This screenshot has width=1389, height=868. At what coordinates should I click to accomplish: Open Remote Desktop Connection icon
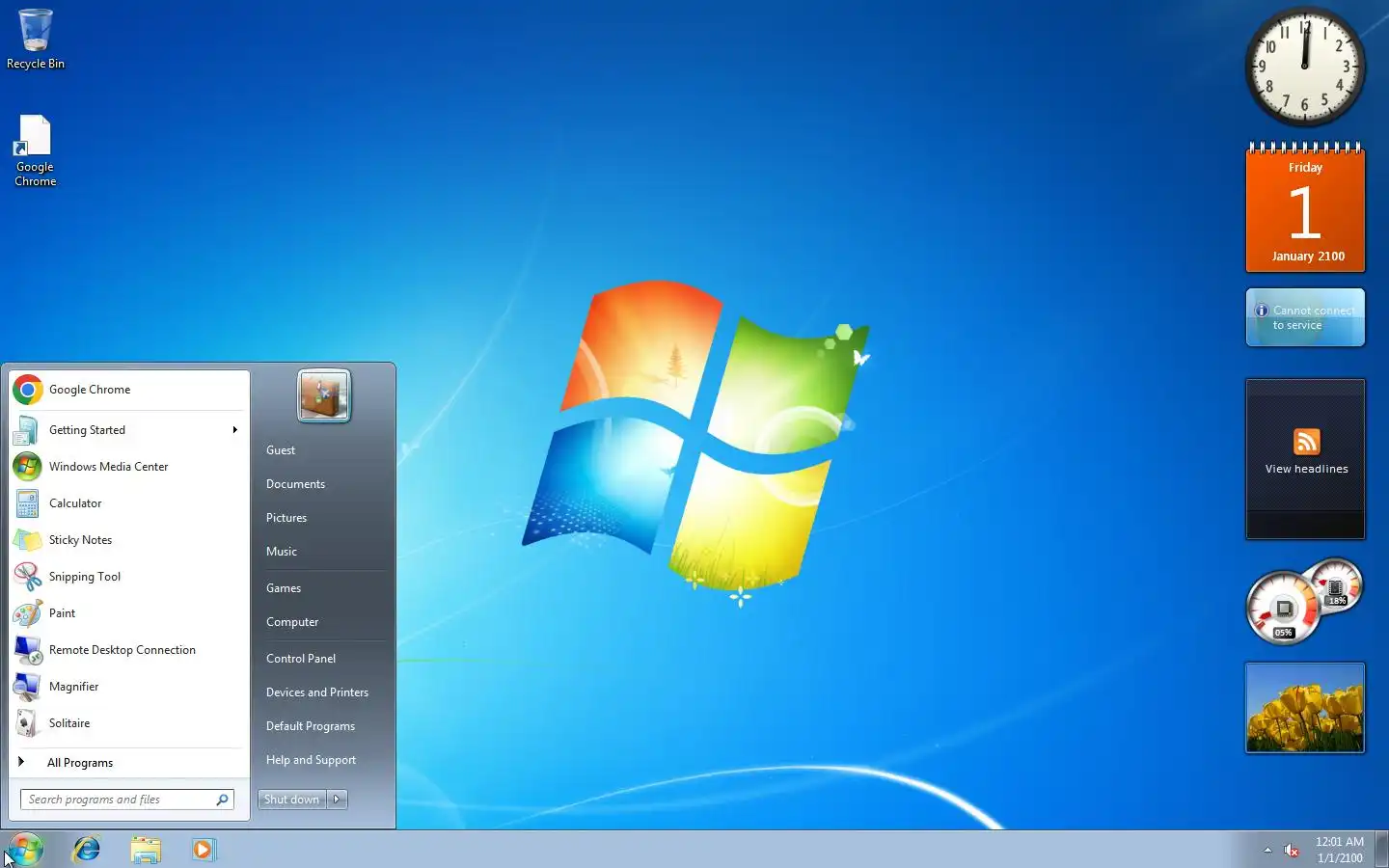point(27,650)
